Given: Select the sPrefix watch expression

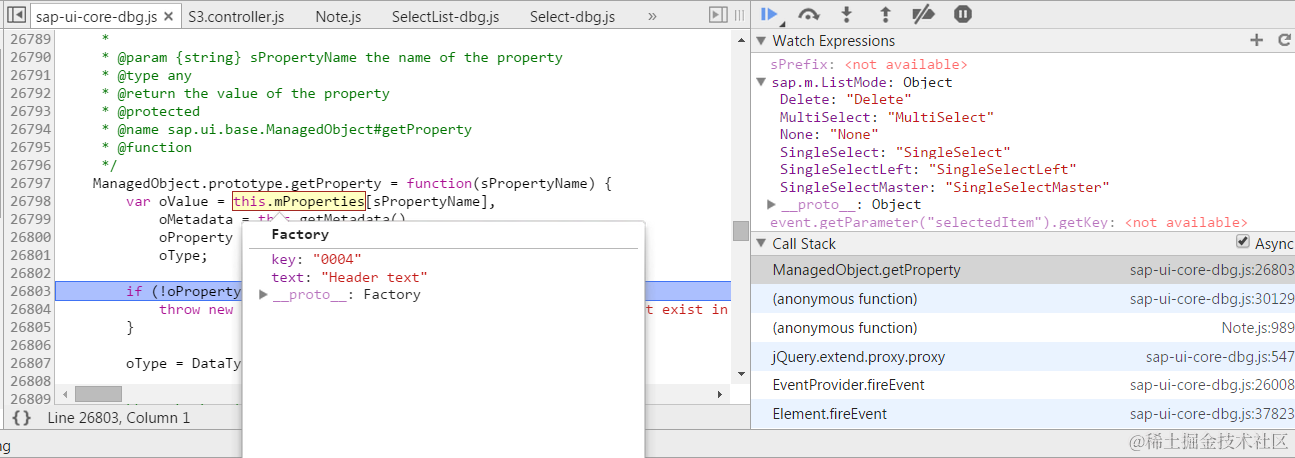Looking at the screenshot, I should click(868, 64).
